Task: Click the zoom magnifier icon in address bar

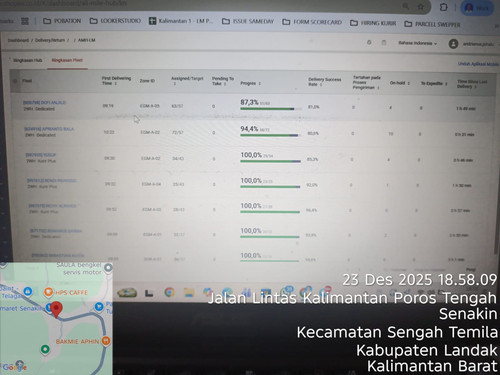Action: pos(406,6)
